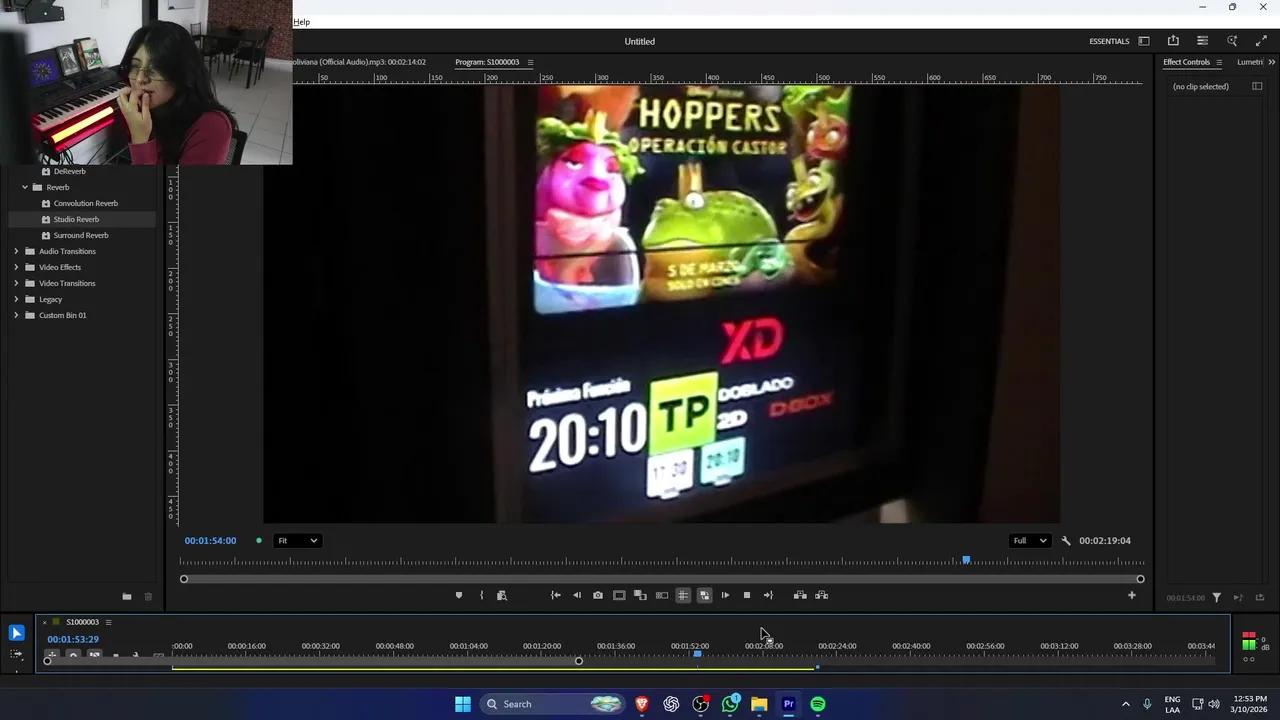Click the timeline timecode 00:01:53:29
Viewport: 1280px width, 720px height.
click(73, 639)
